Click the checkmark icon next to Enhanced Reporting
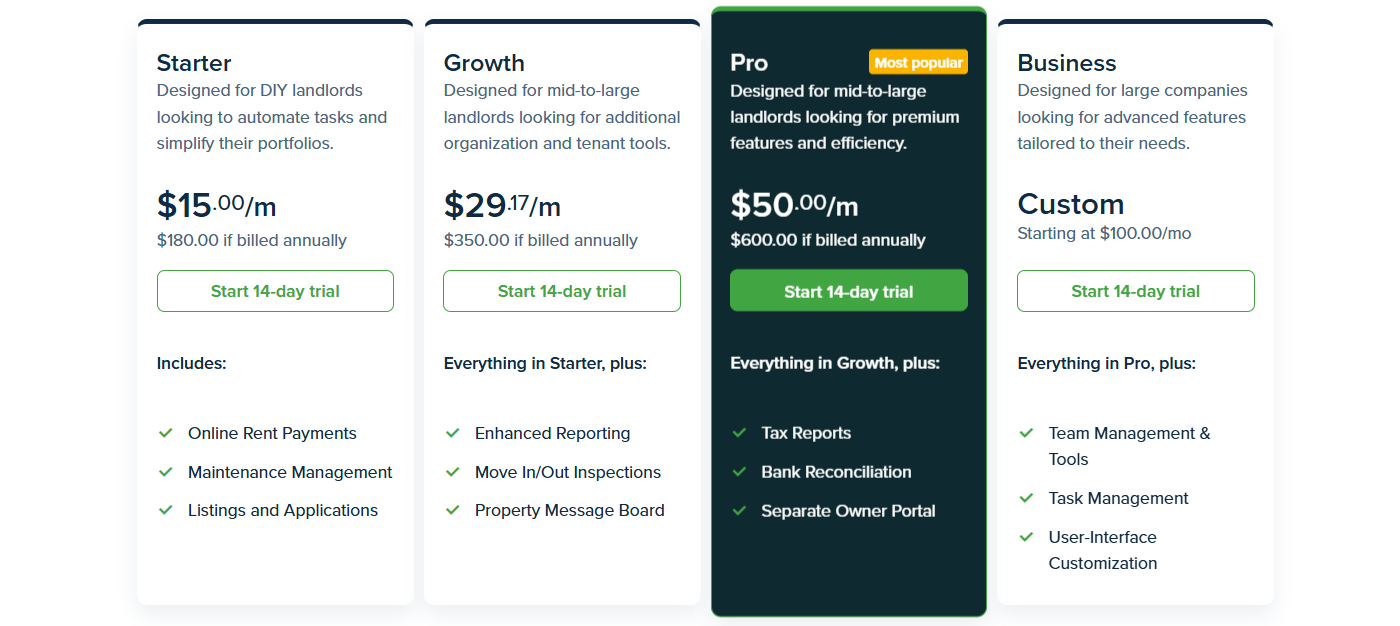This screenshot has width=1400, height=626. click(x=453, y=433)
